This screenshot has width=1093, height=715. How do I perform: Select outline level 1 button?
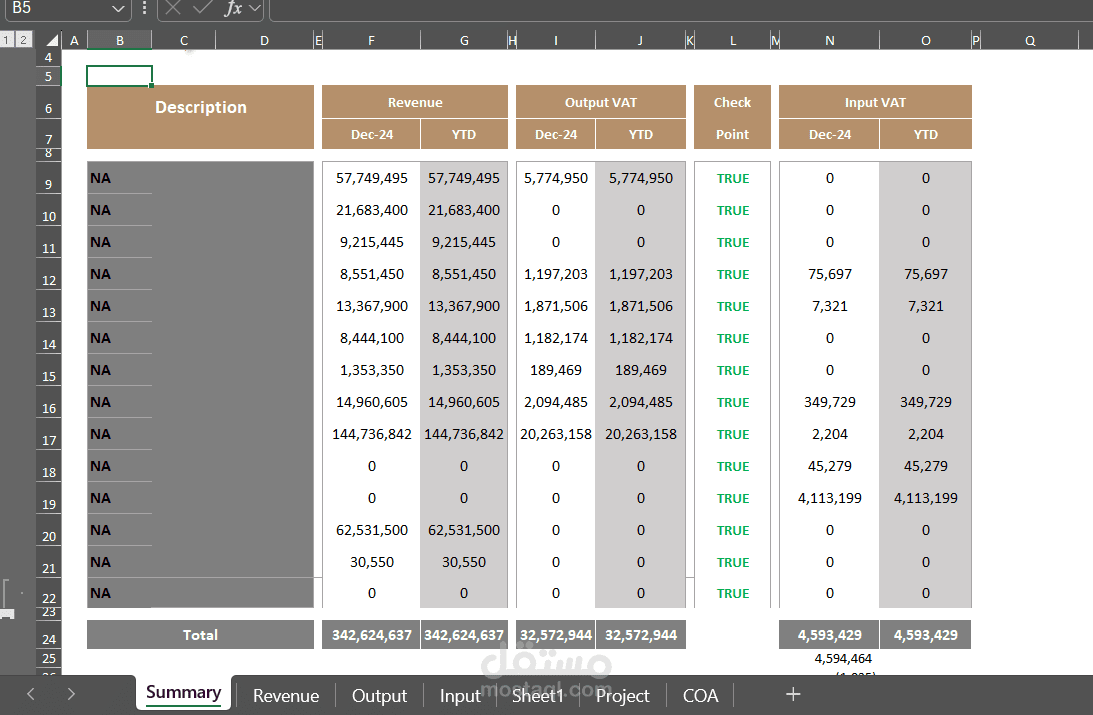6,40
